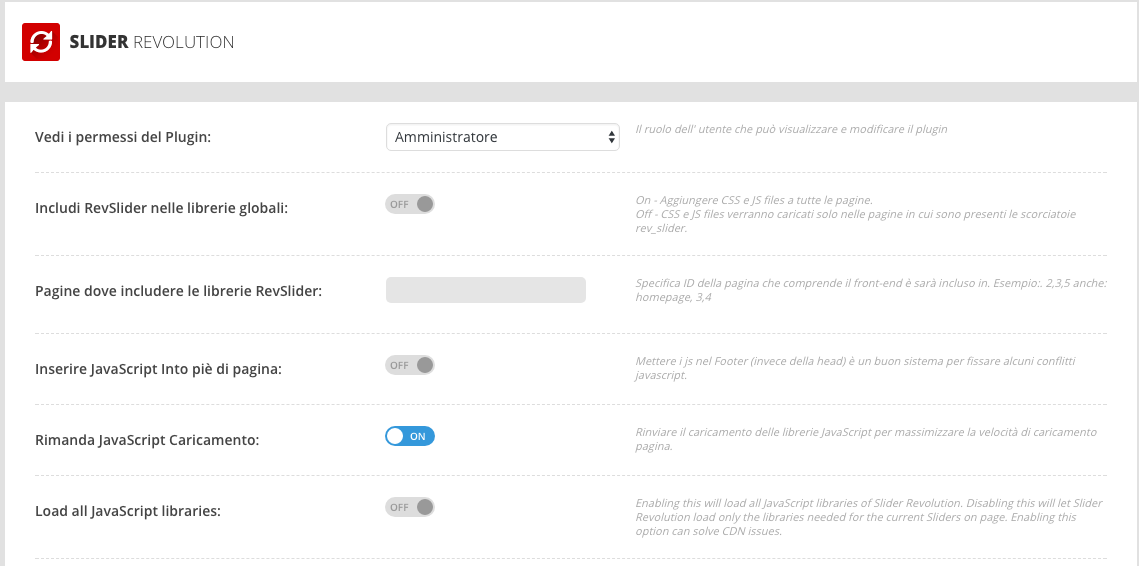Click the 'Enabling this will load all JavaScript' description
The height and width of the screenshot is (566, 1139).
869,517
